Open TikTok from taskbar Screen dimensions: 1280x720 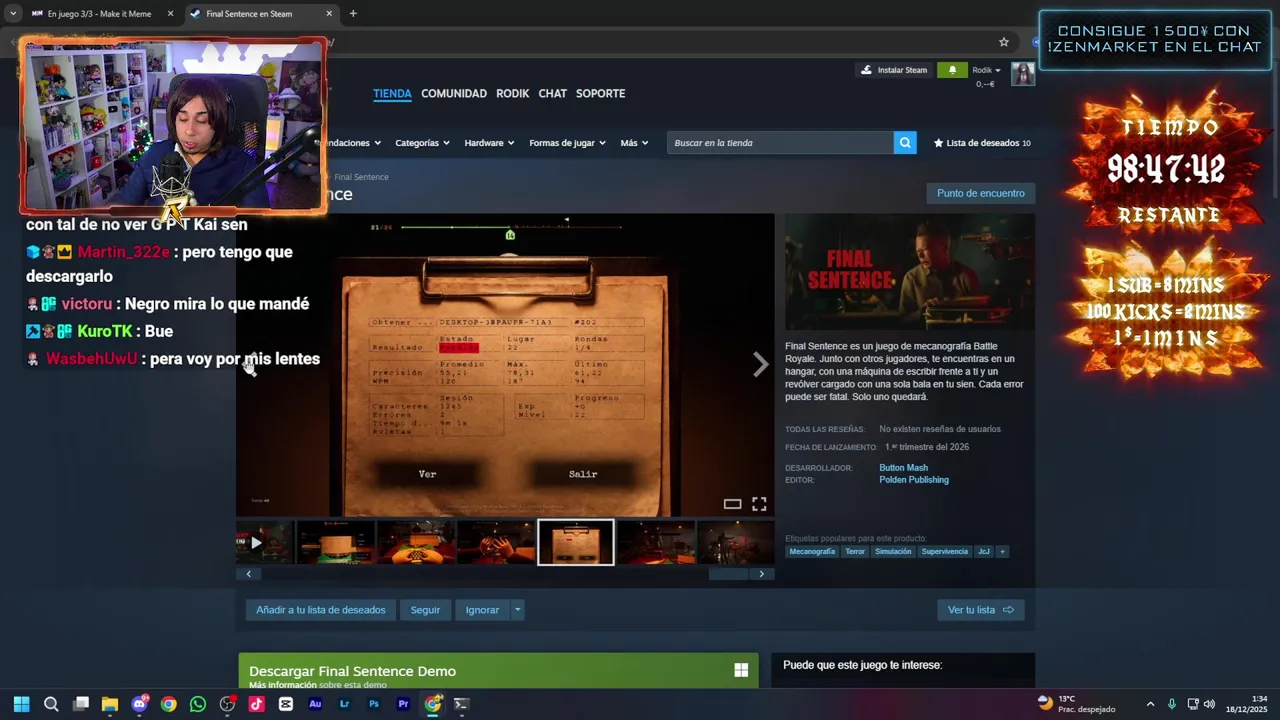(x=256, y=704)
